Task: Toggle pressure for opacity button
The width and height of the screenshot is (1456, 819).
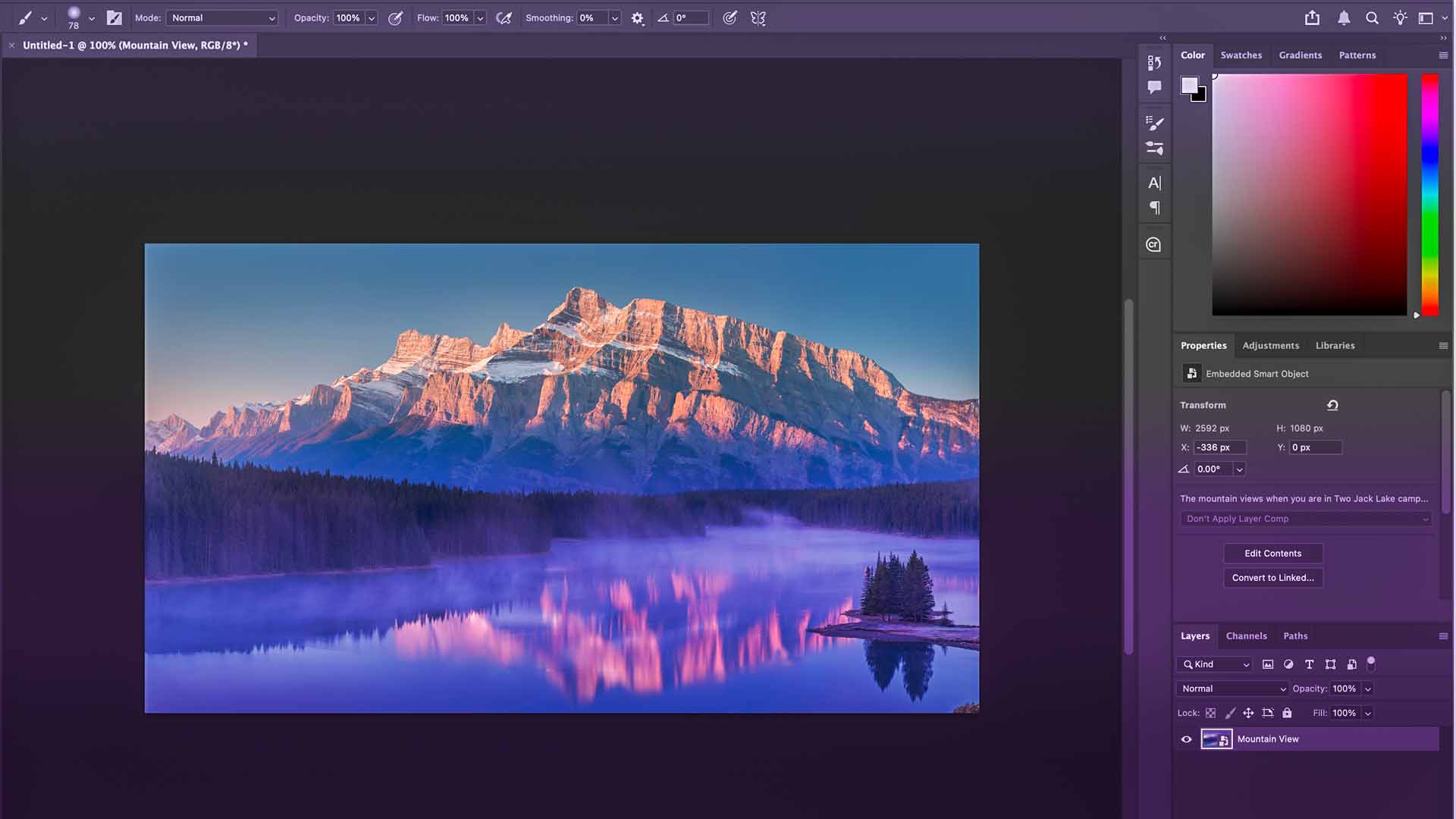Action: pos(395,18)
